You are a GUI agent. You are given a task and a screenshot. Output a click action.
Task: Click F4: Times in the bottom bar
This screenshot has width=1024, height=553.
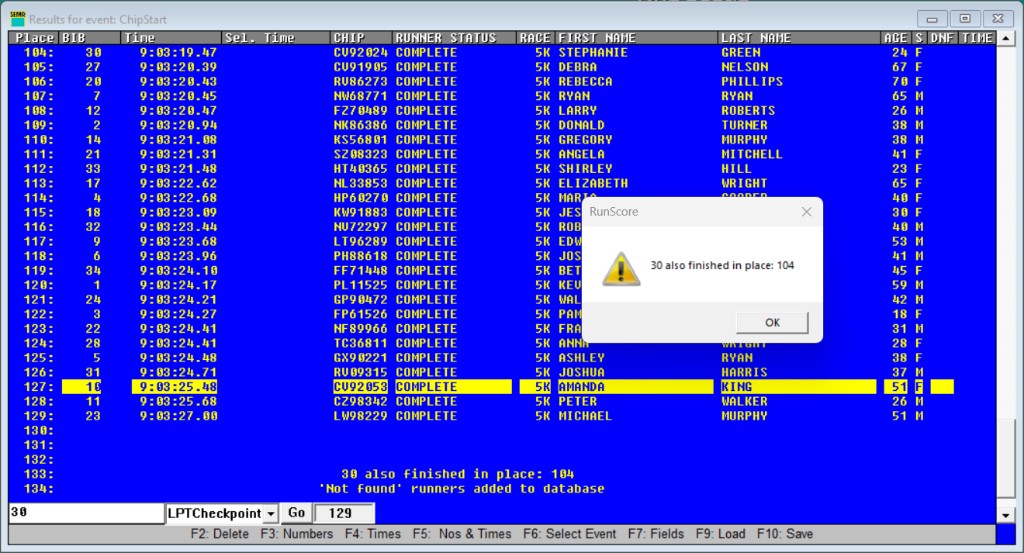tap(373, 534)
